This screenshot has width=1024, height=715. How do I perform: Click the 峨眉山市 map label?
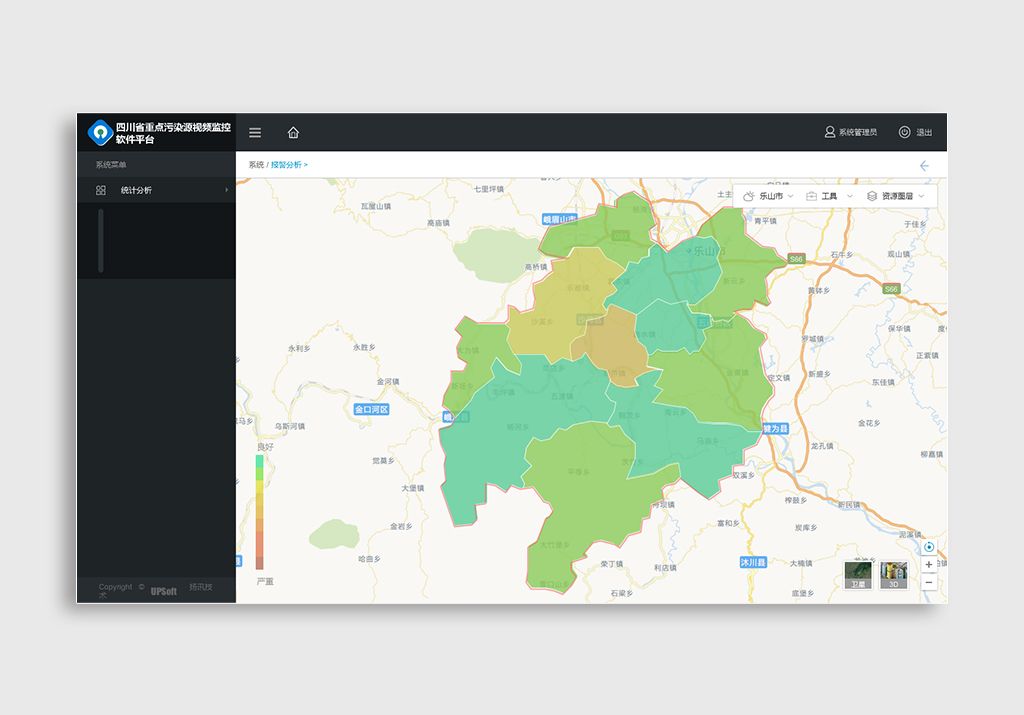560,219
